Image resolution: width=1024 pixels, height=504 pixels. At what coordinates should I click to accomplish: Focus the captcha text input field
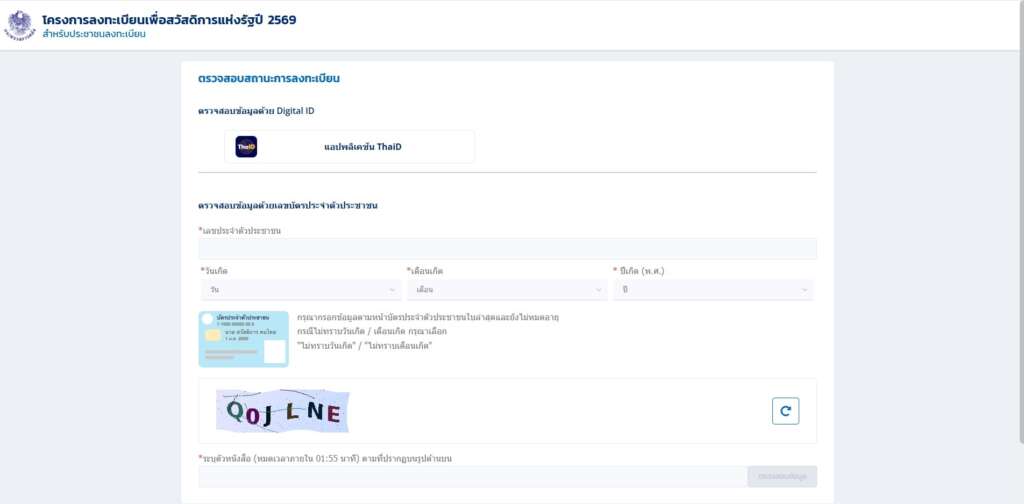coord(472,477)
